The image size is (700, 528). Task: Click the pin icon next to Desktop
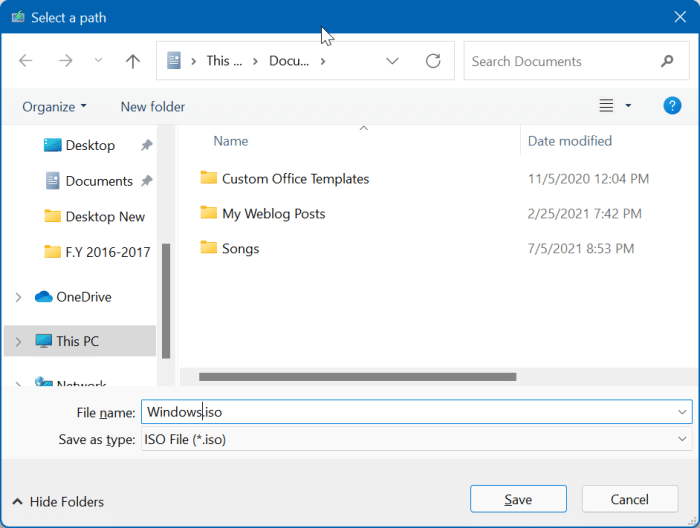pyautogui.click(x=146, y=145)
